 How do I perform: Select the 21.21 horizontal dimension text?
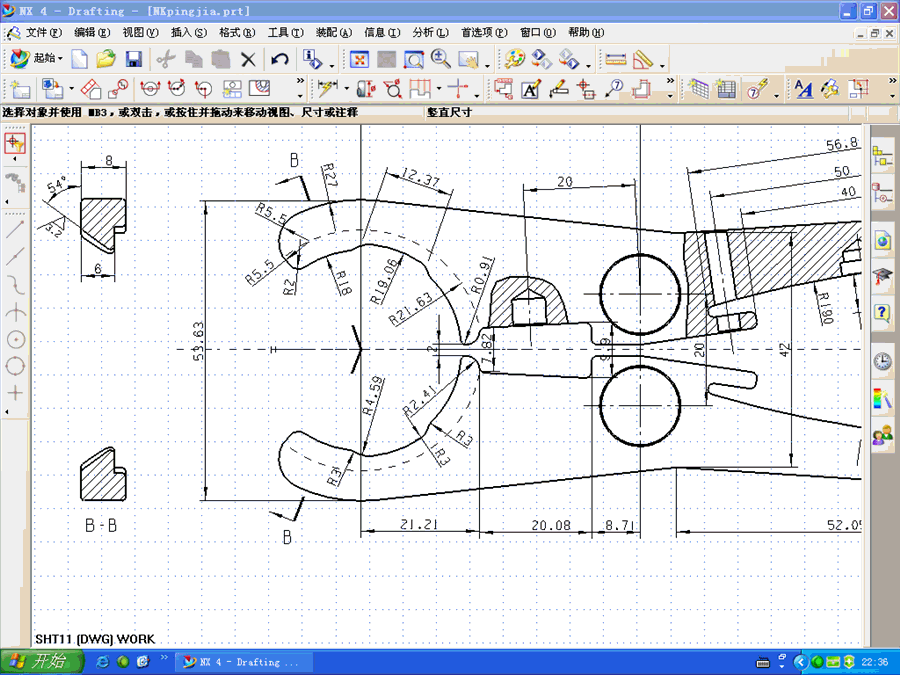coord(418,525)
